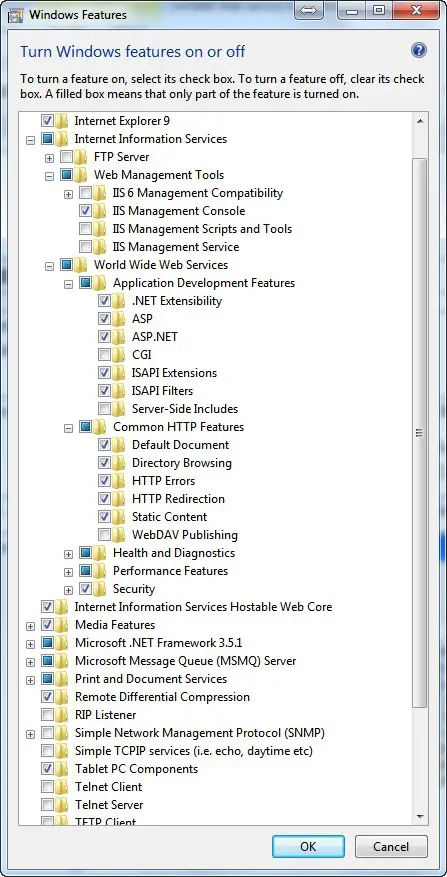The height and width of the screenshot is (877, 447).
Task: Click the folder icon beside World Wide Web Services
Action: [x=81, y=265]
